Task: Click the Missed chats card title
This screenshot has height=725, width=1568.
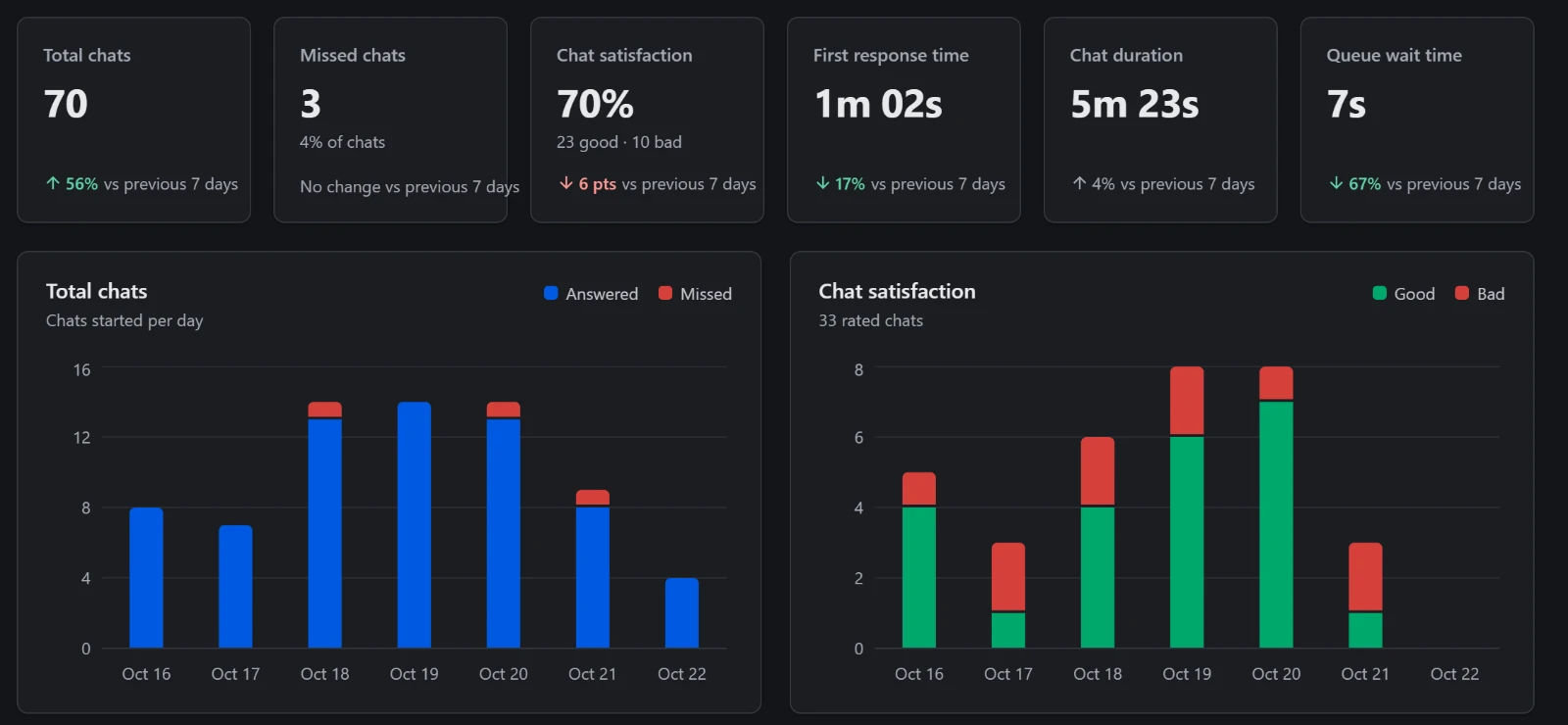Action: (353, 56)
